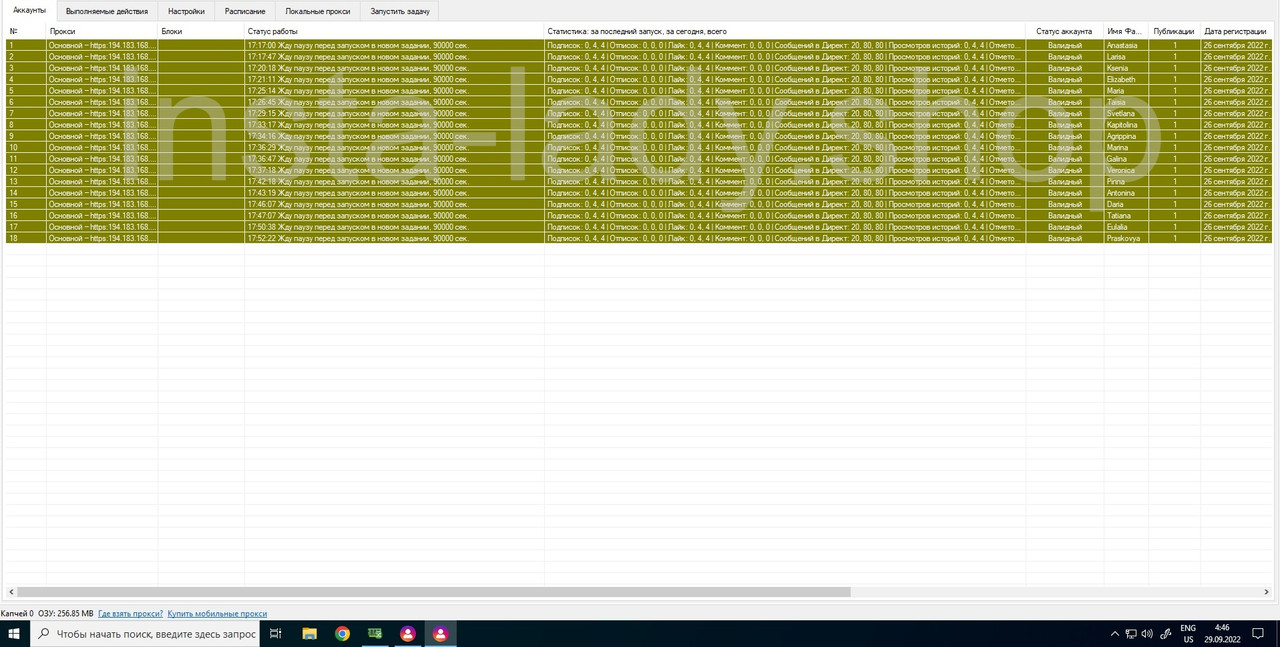Click the Статистика column header
The width and height of the screenshot is (1280, 647).
coord(785,31)
